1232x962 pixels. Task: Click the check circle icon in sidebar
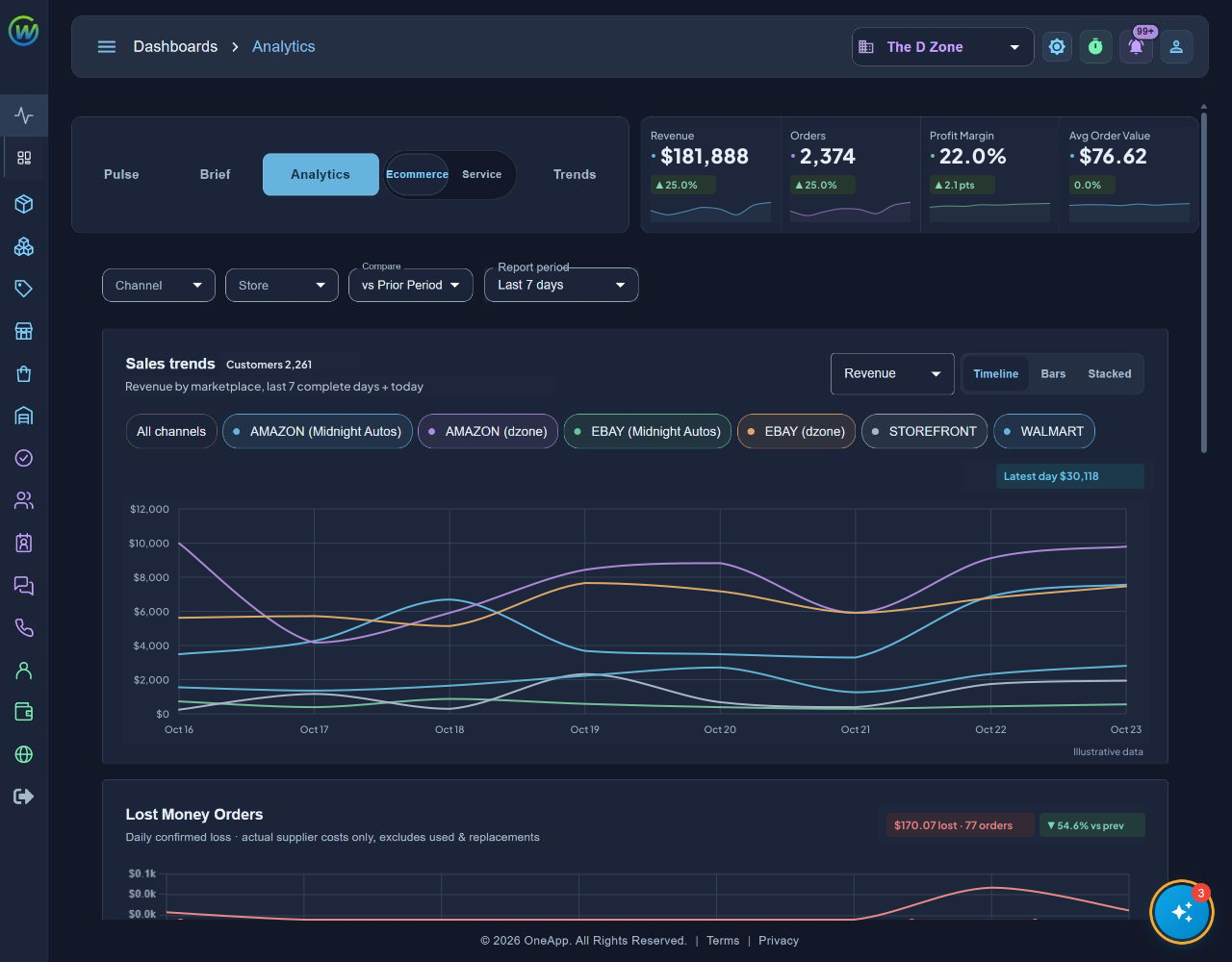(x=24, y=458)
